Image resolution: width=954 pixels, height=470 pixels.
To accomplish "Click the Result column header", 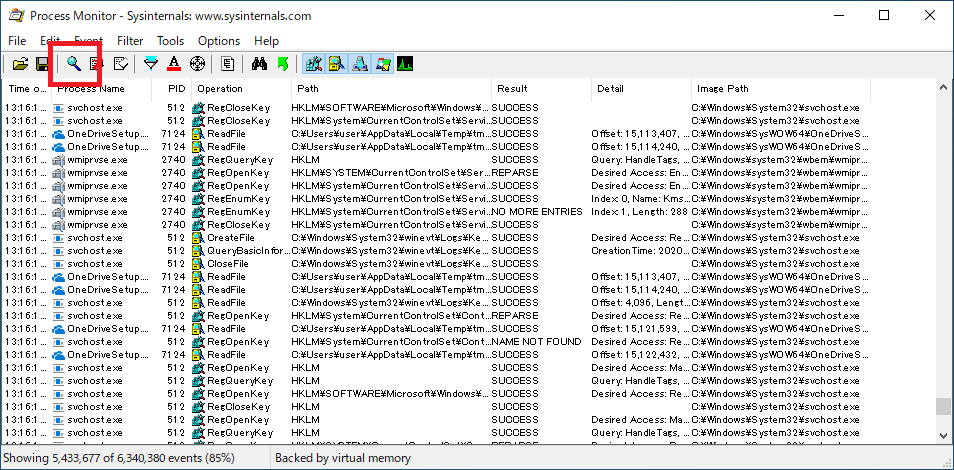I will pos(541,89).
